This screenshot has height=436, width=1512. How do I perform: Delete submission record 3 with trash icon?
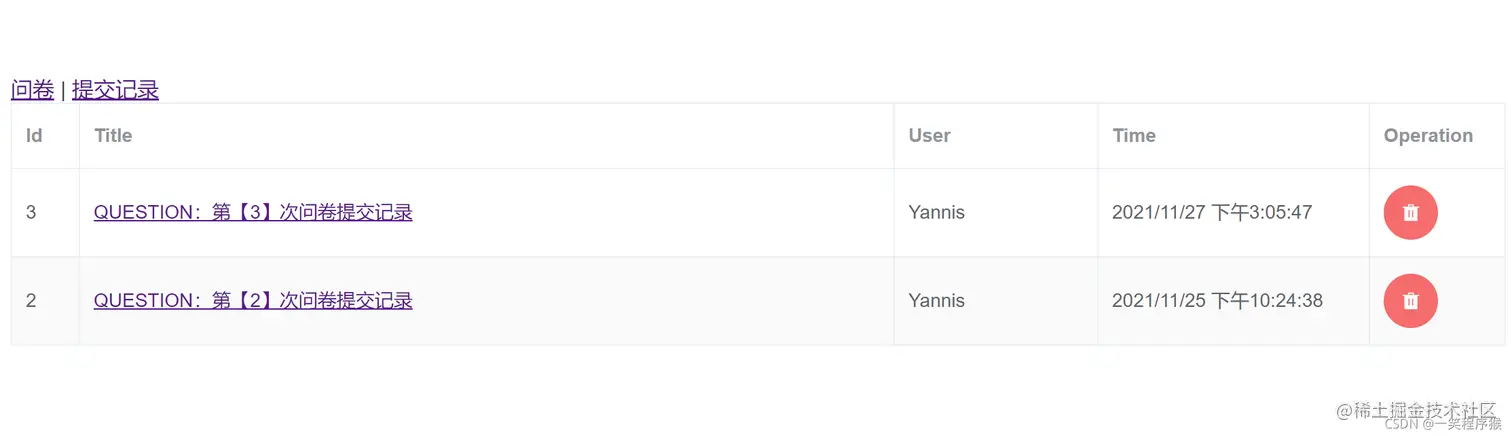coord(1410,213)
